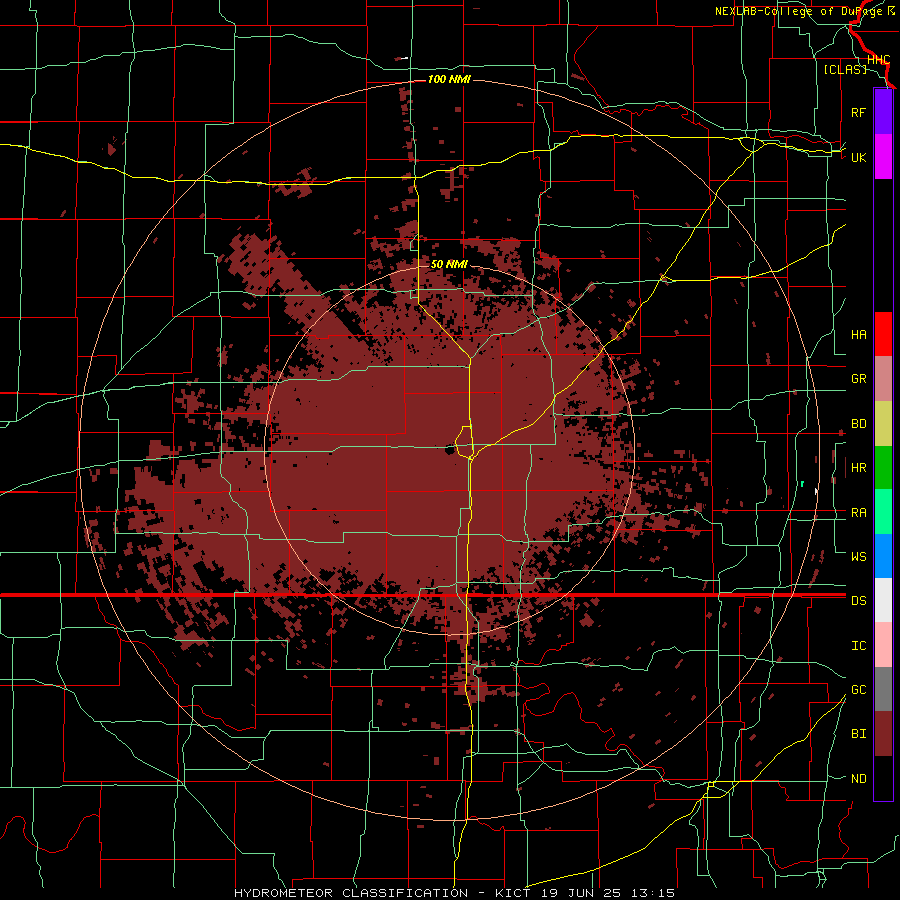Click the dusty pink GR legend swatch
The width and height of the screenshot is (900, 900).
(883, 379)
